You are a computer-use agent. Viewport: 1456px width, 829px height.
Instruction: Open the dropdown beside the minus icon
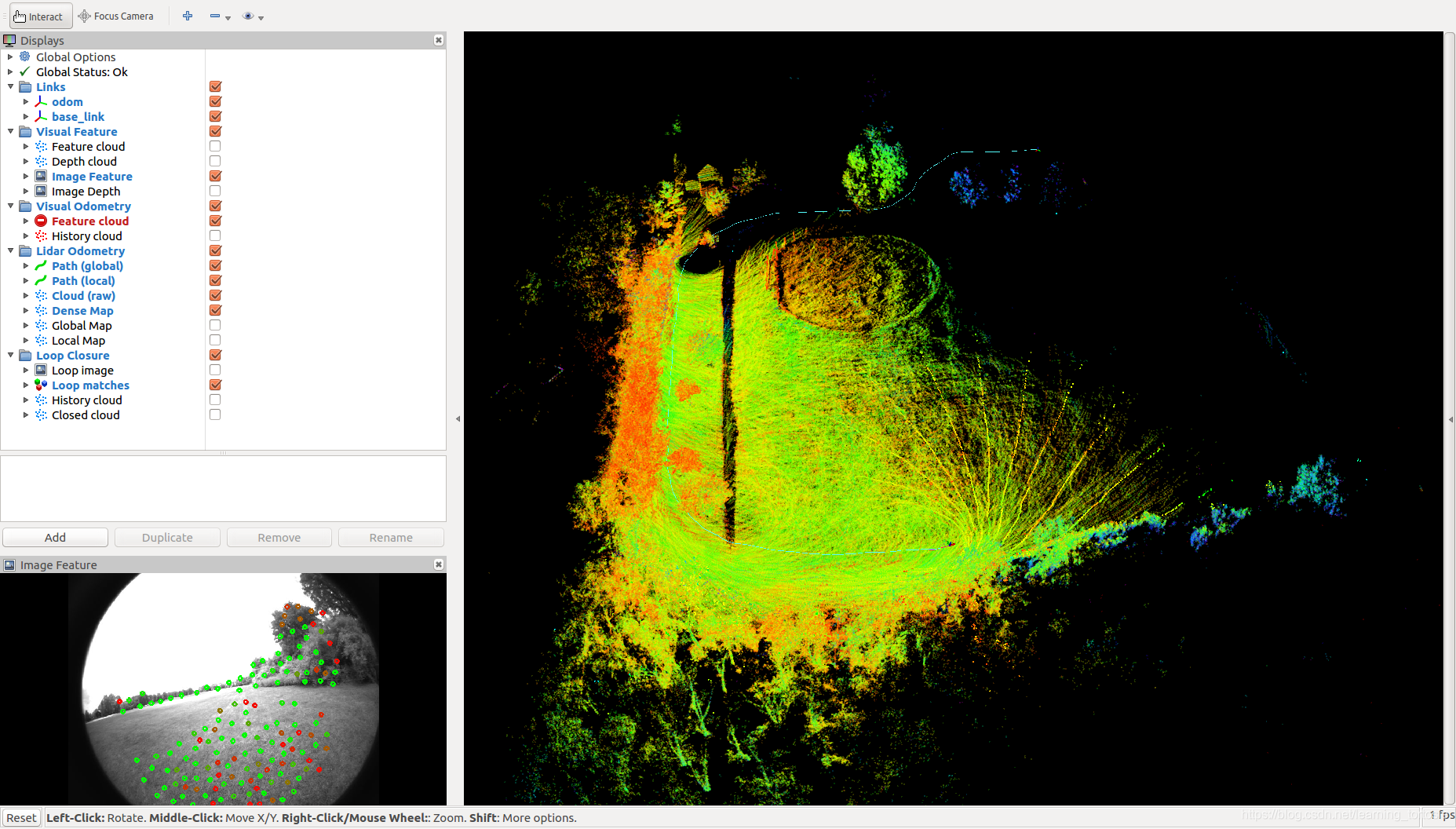point(228,17)
